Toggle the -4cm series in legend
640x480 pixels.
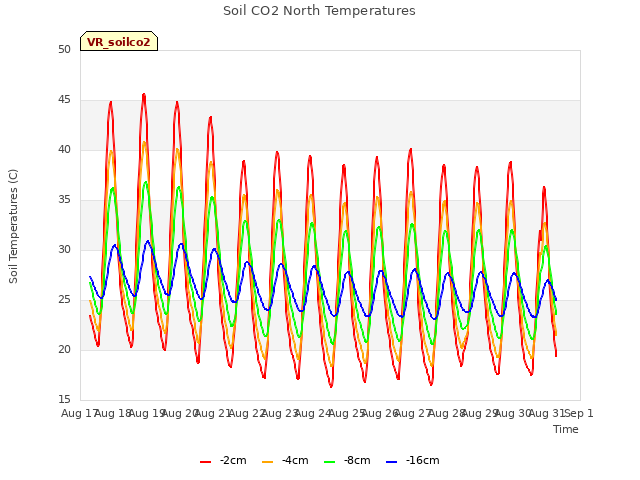pyautogui.click(x=285, y=461)
